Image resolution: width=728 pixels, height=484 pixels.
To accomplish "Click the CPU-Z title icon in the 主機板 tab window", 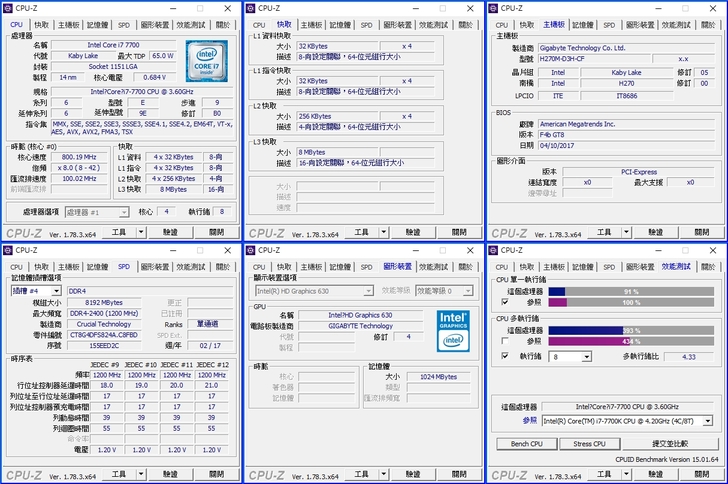I will (x=493, y=8).
